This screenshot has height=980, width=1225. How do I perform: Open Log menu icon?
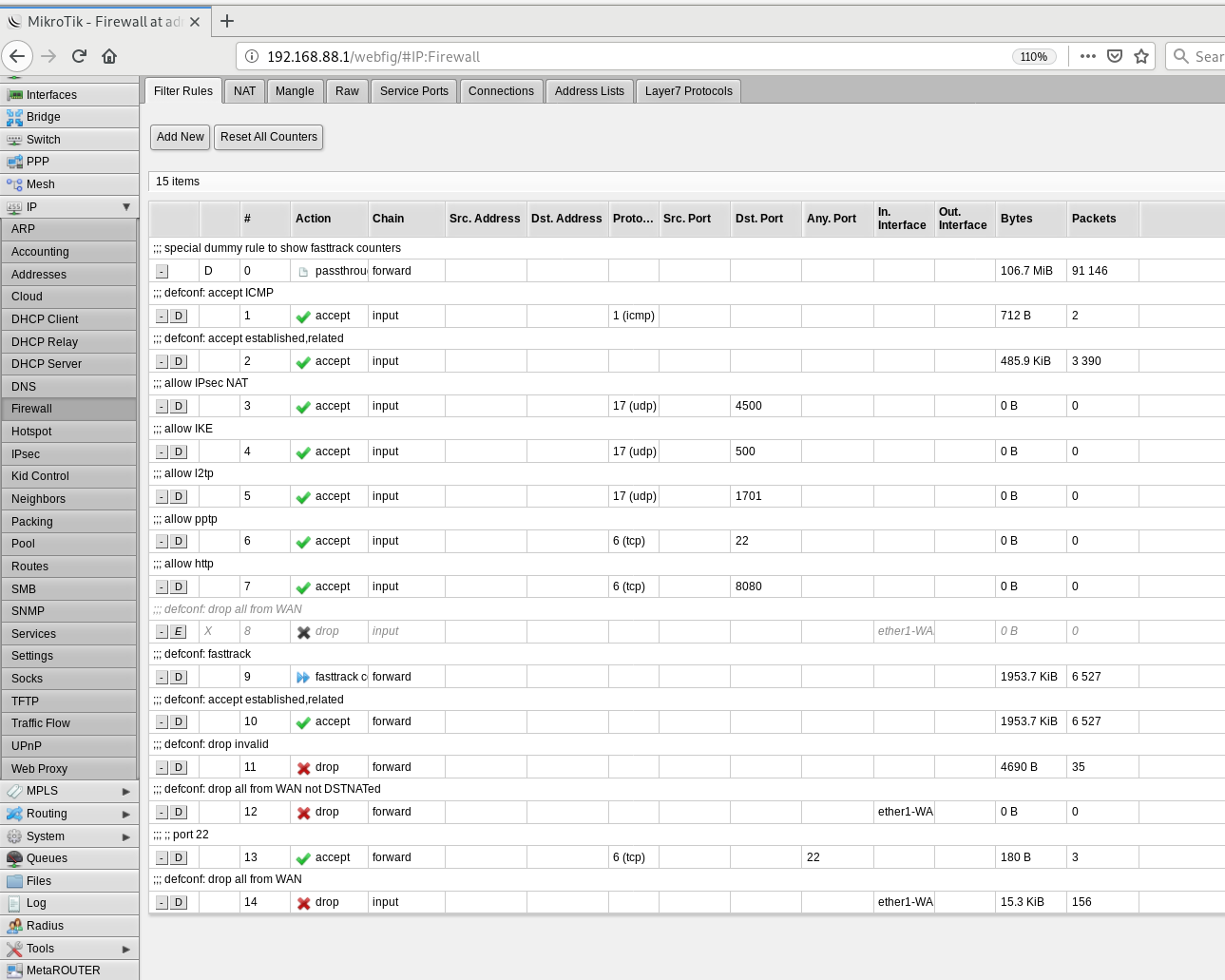tap(14, 903)
